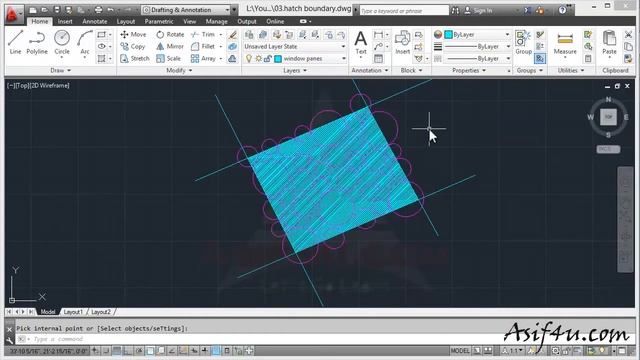Activate the Stretch tool
The width and height of the screenshot is (640, 360).
[x=135, y=58]
